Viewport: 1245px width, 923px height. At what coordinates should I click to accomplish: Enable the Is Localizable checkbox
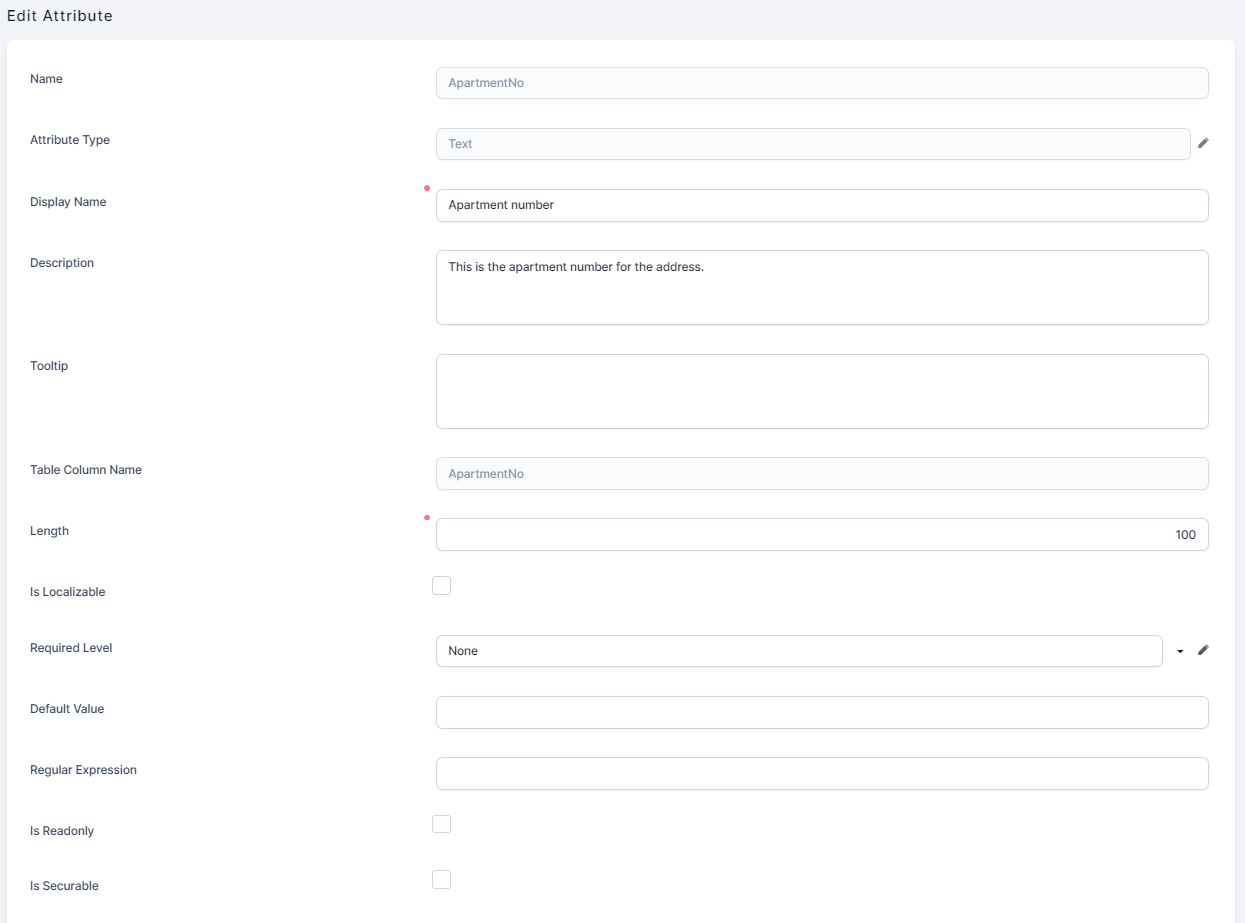pos(441,586)
